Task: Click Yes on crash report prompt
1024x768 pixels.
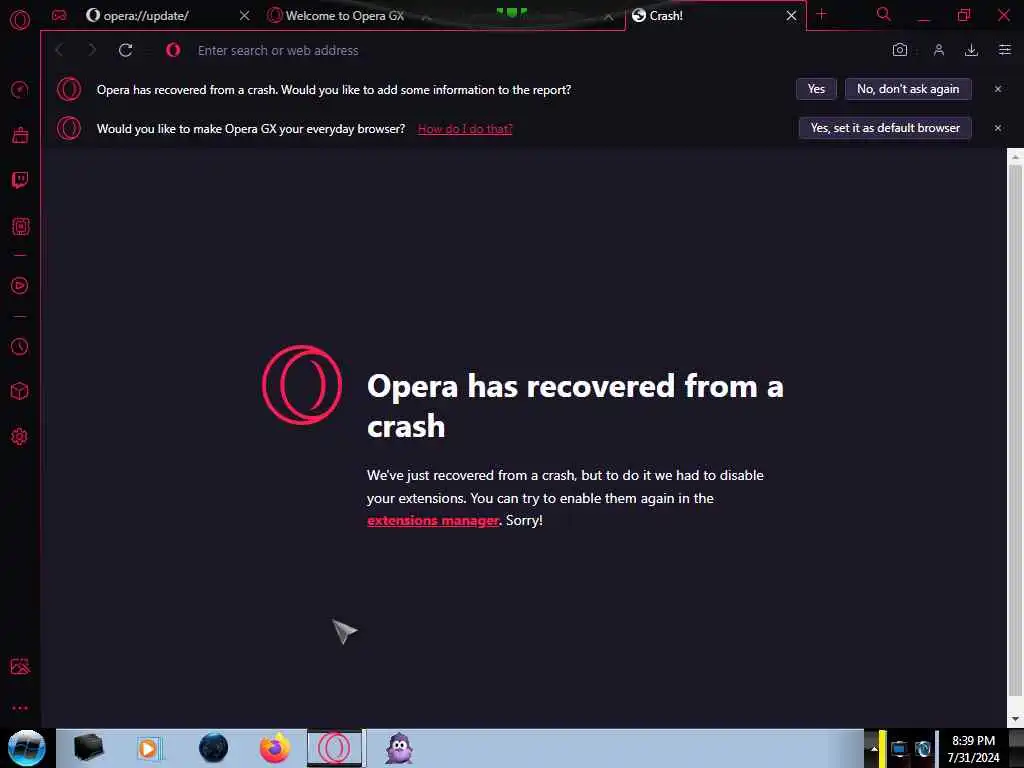Action: point(816,89)
